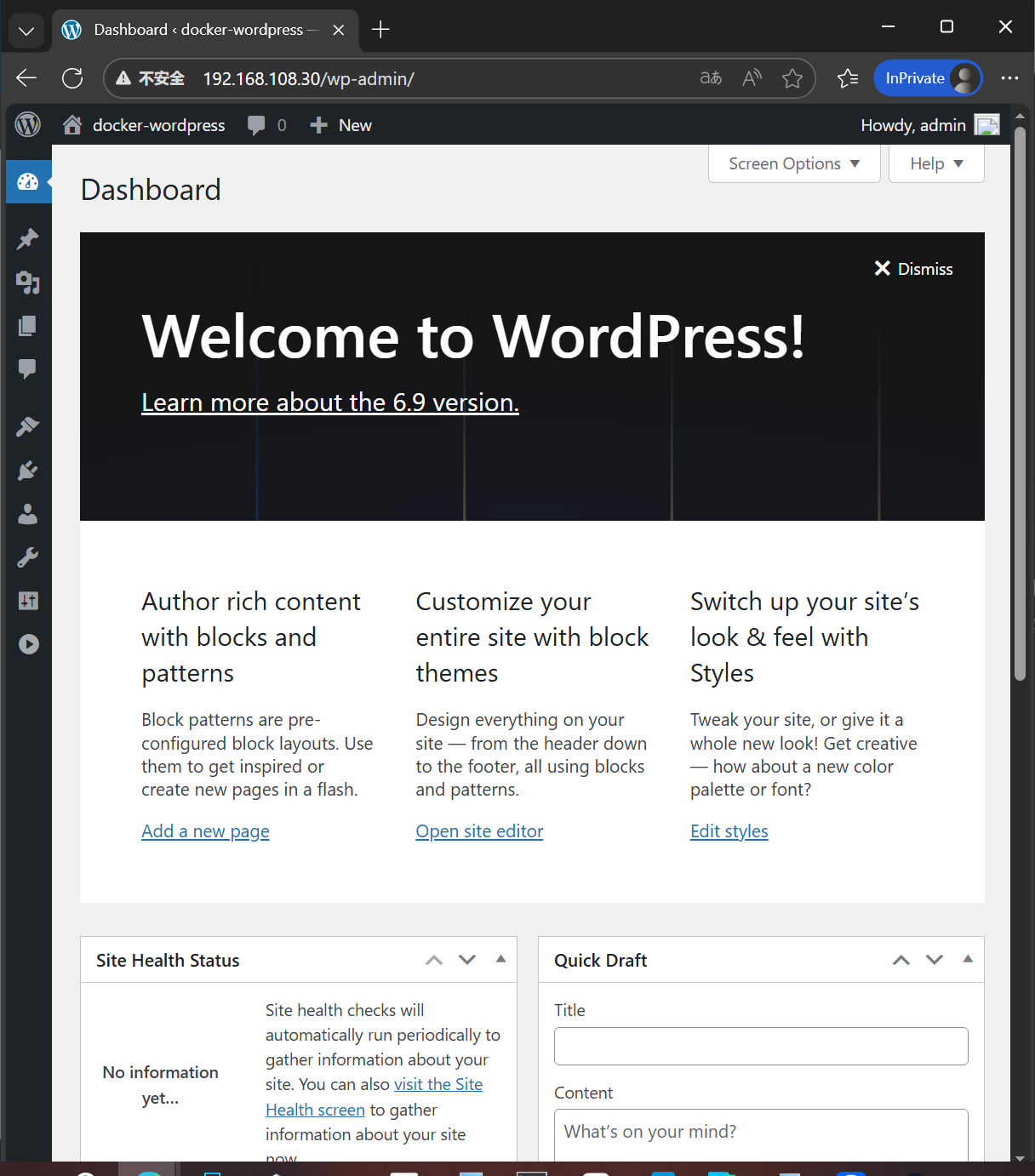Viewport: 1035px width, 1176px height.
Task: Open browser settings ellipsis menu
Action: [x=1009, y=78]
